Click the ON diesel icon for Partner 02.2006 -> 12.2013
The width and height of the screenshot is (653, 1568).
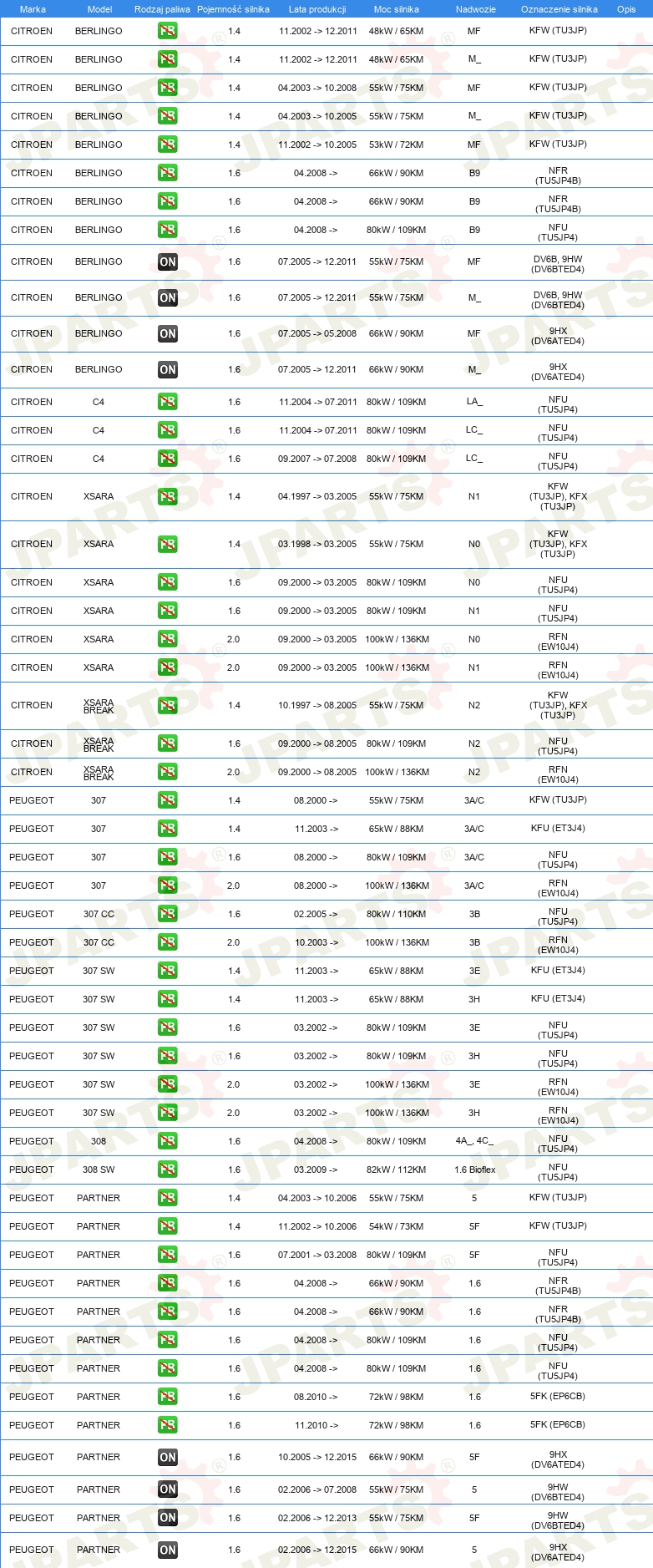(167, 1518)
